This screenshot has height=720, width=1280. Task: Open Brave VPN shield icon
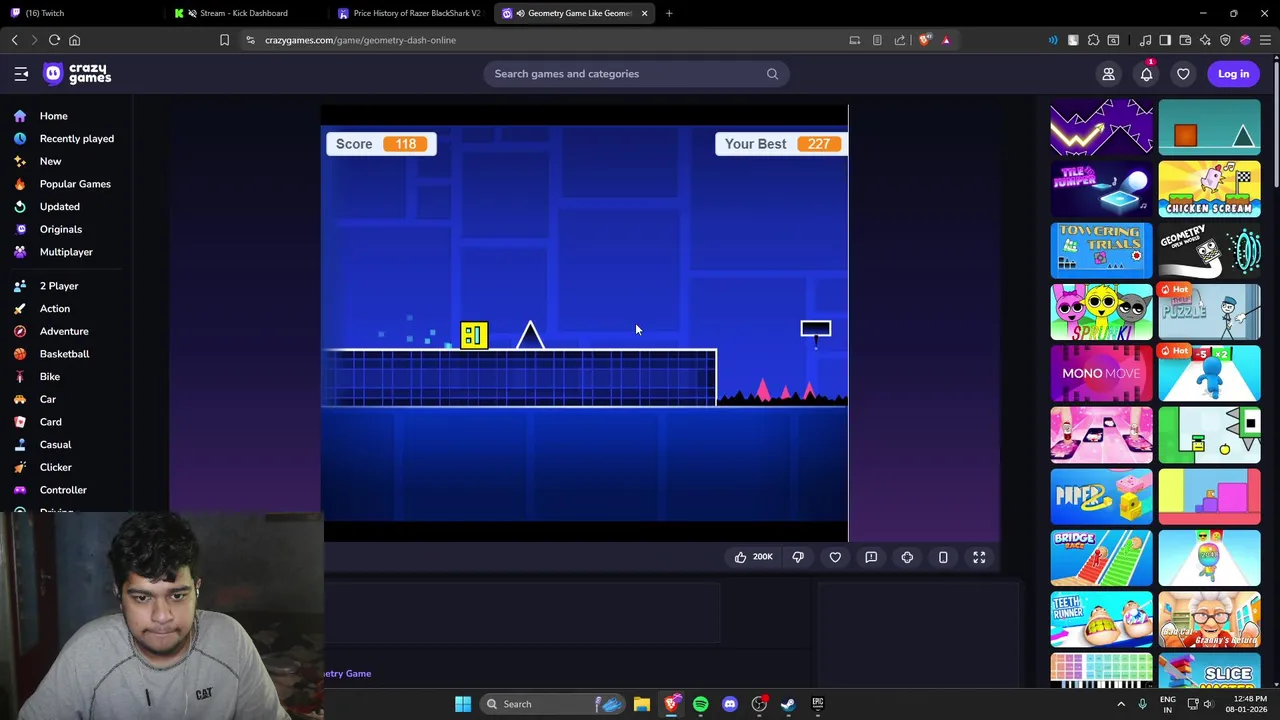(1225, 40)
